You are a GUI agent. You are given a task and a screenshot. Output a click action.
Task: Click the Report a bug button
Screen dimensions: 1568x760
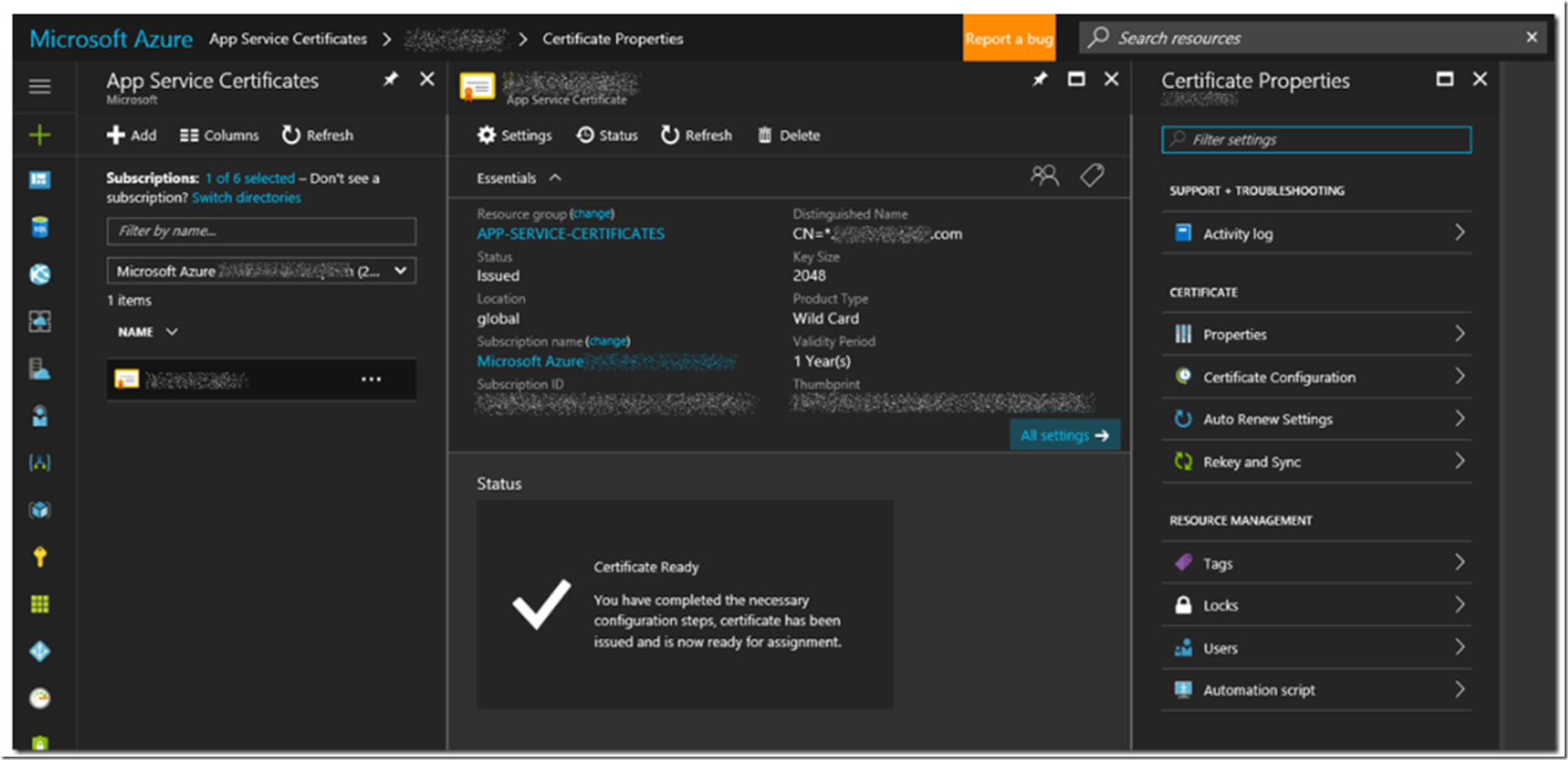(x=1008, y=38)
